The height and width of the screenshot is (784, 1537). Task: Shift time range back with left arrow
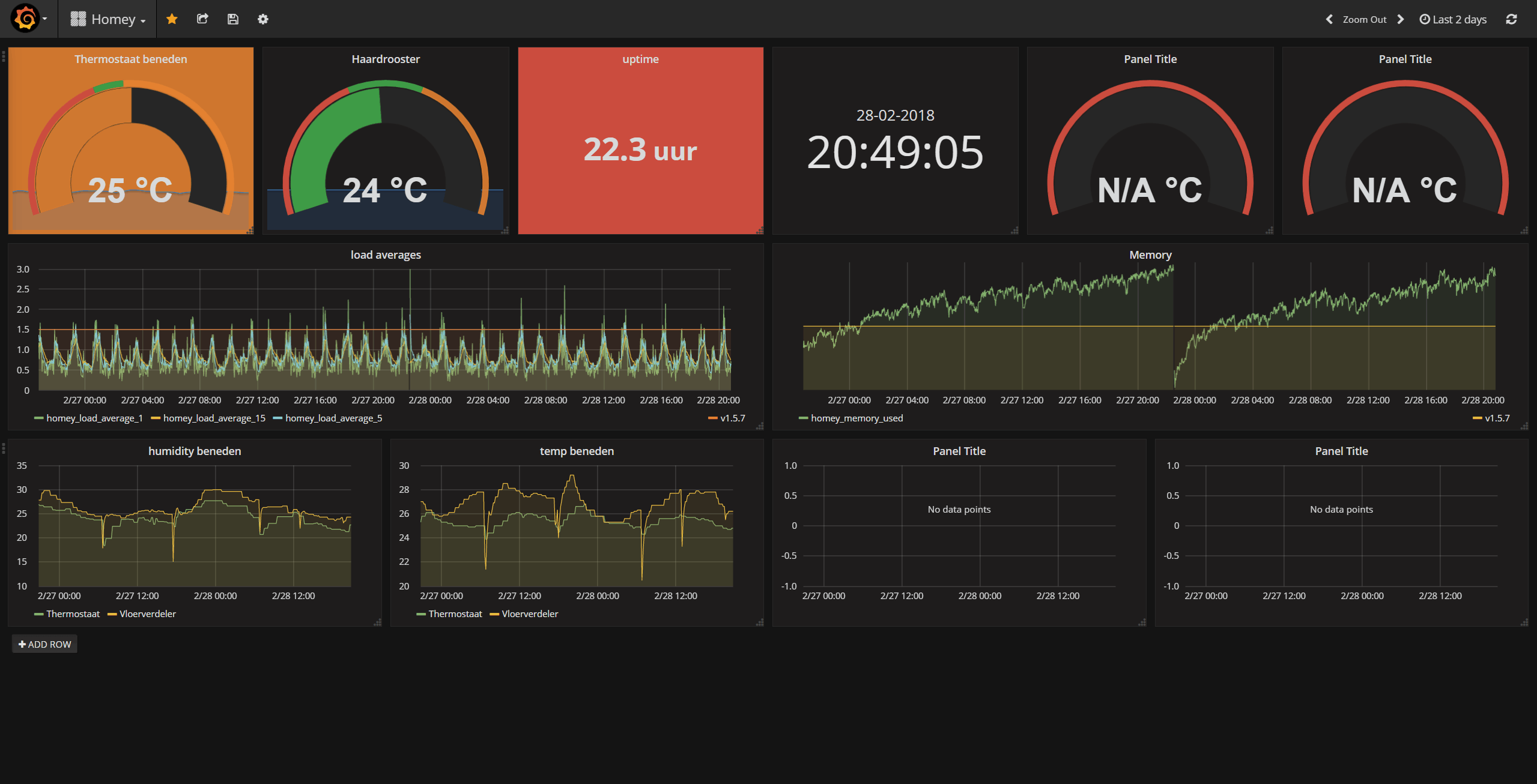tap(1329, 19)
